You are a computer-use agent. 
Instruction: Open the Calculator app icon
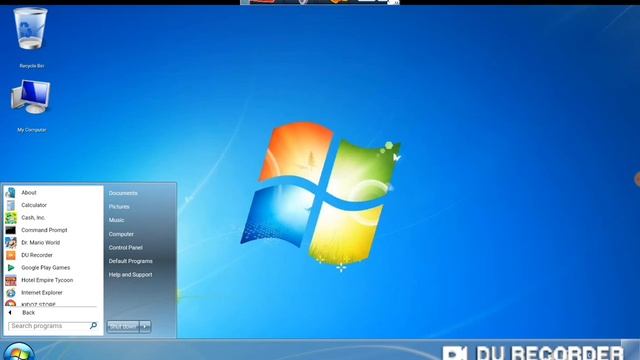click(11, 205)
